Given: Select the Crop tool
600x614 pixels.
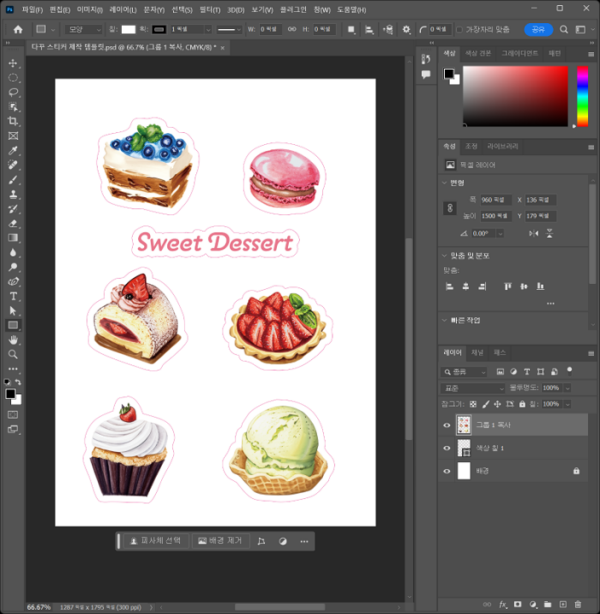Looking at the screenshot, I should [13, 121].
